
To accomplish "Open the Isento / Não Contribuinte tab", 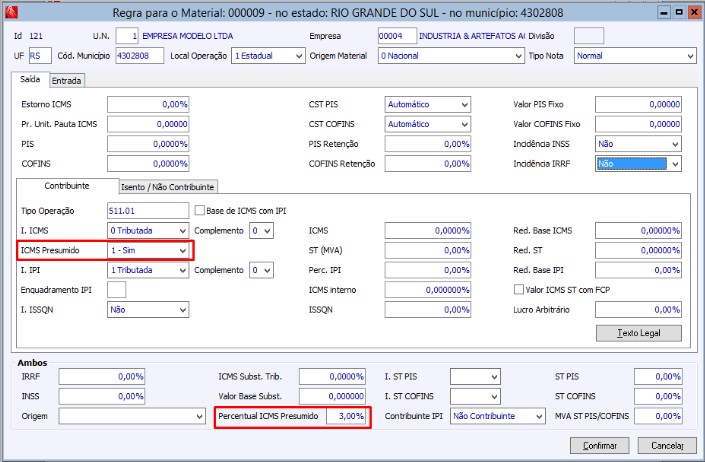I will 168,187.
